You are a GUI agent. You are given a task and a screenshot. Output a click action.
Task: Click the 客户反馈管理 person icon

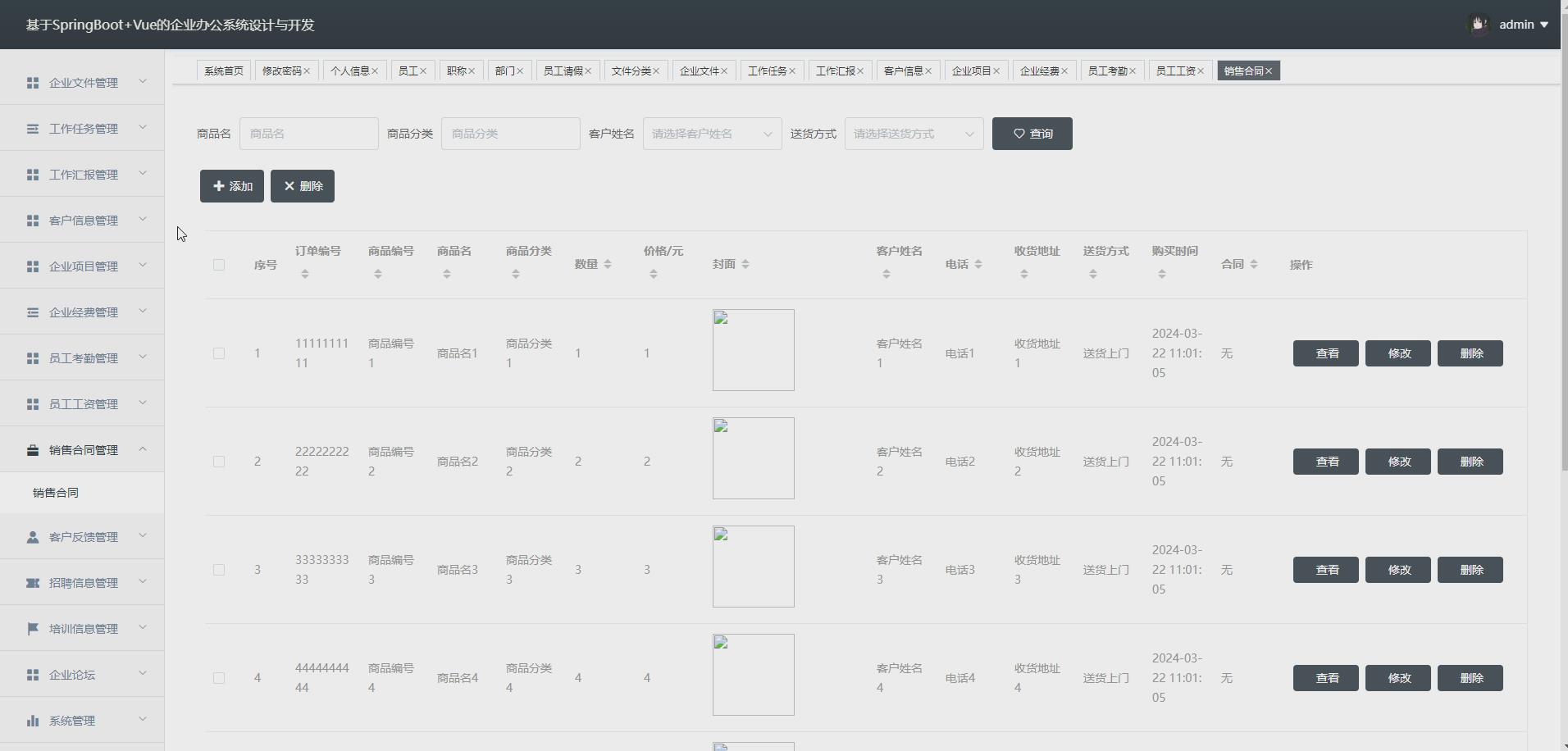[x=32, y=536]
